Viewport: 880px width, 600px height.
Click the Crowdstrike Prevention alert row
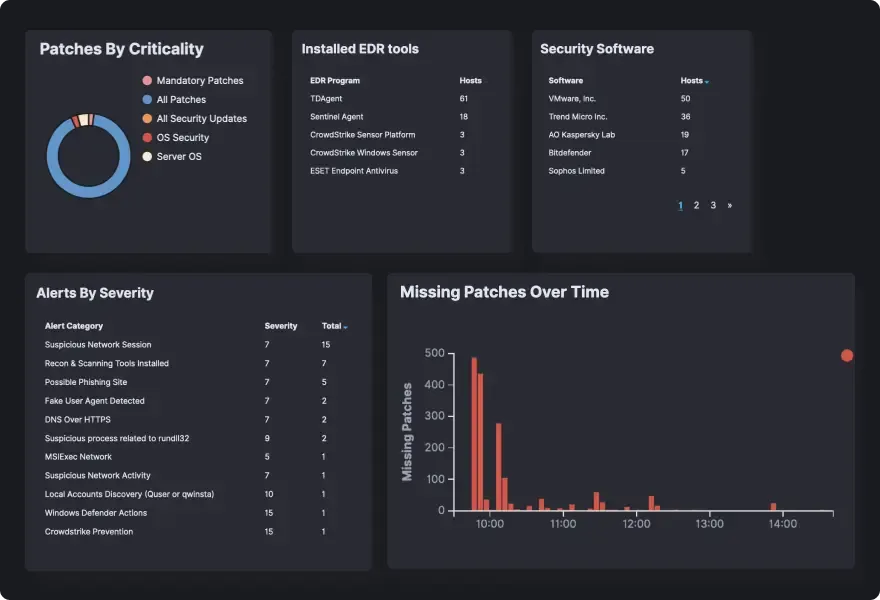tap(89, 532)
